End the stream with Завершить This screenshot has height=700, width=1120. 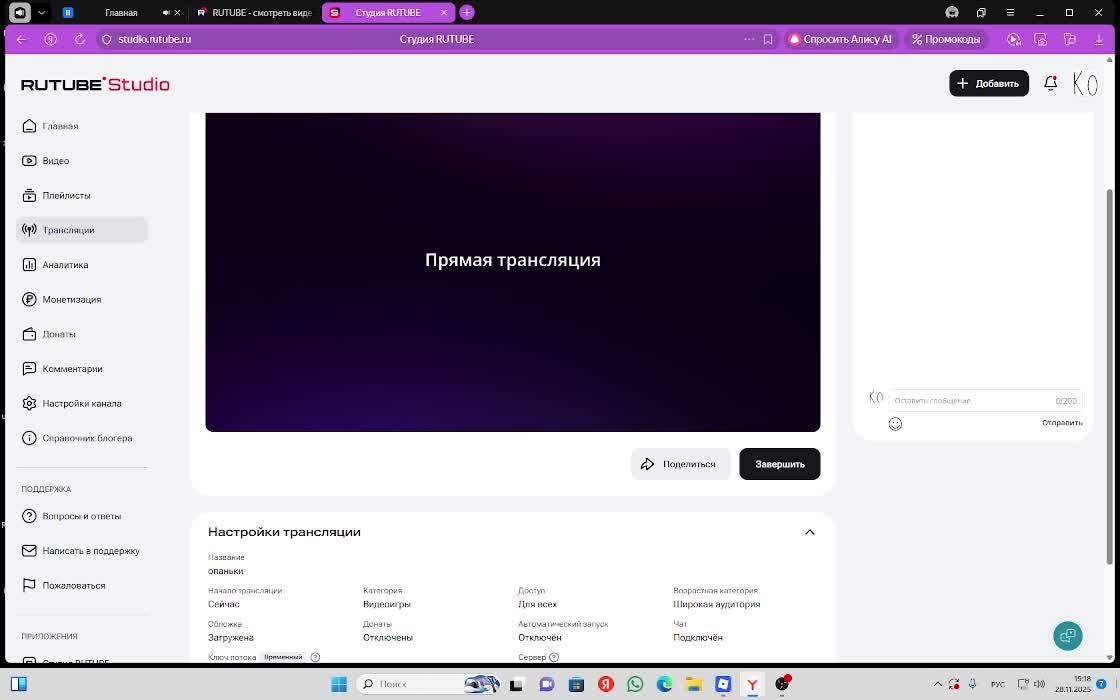coord(779,464)
